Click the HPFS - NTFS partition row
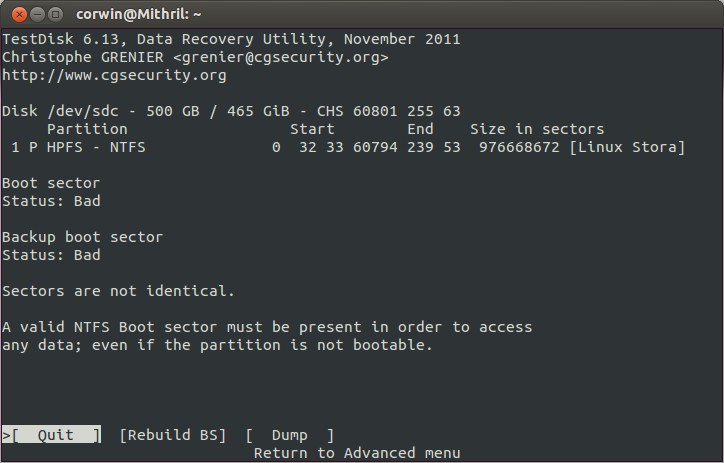 (344, 147)
